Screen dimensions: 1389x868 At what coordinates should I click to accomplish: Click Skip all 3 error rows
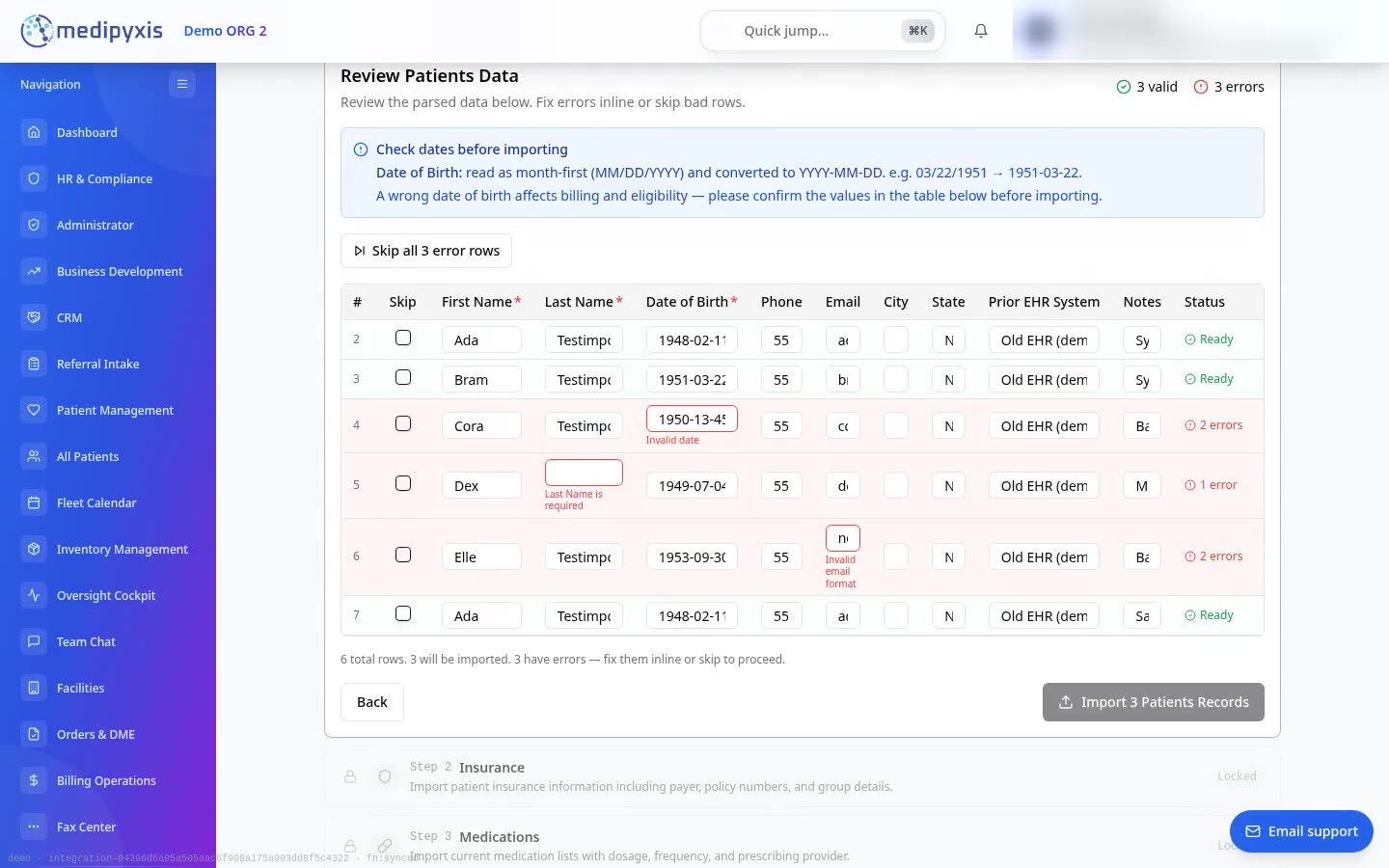[426, 251]
